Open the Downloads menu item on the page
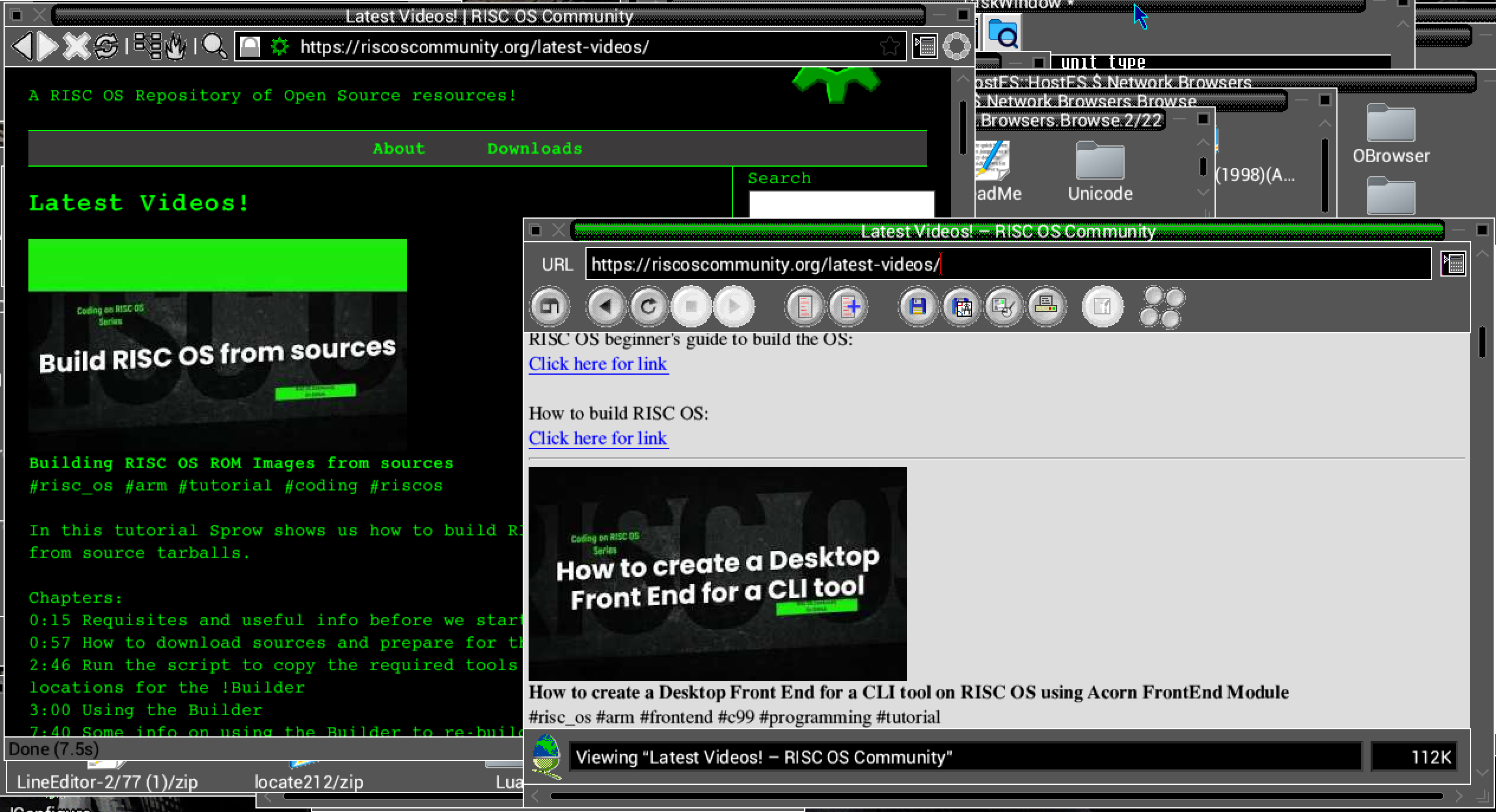Screen dimensions: 1496x812 (535, 148)
